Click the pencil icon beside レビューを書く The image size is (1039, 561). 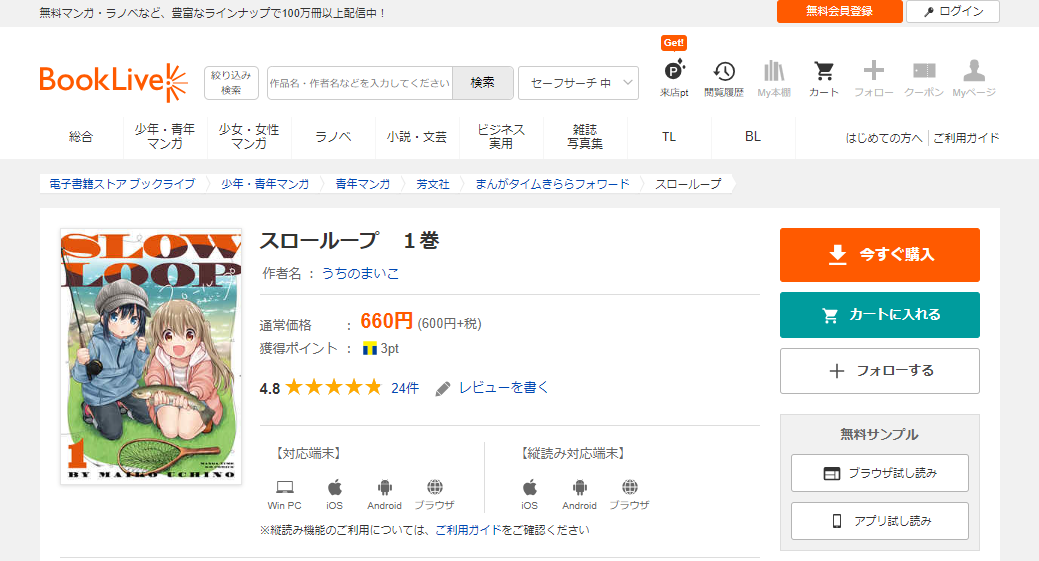point(443,388)
